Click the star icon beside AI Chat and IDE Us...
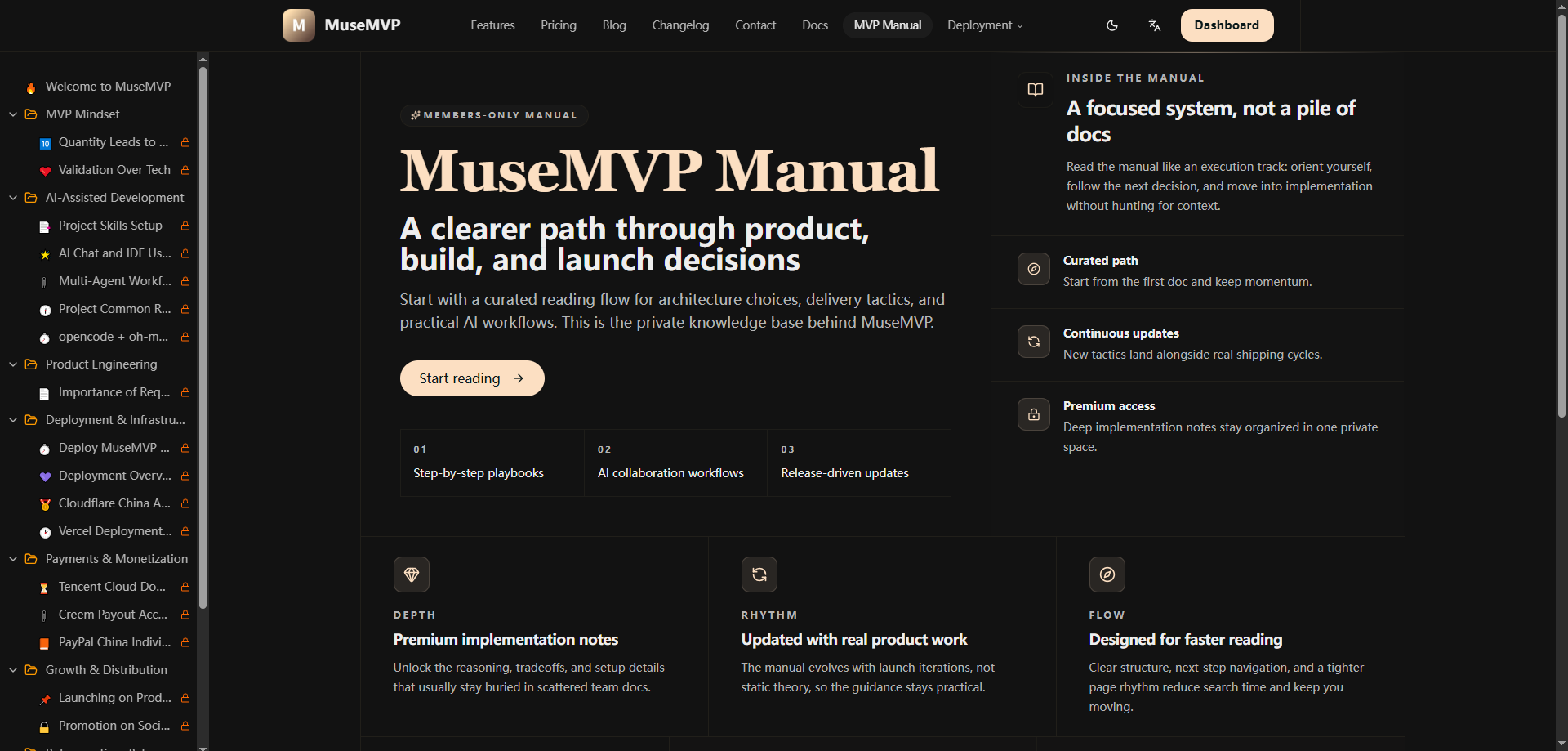This screenshot has height=751, width=1568. [x=44, y=255]
